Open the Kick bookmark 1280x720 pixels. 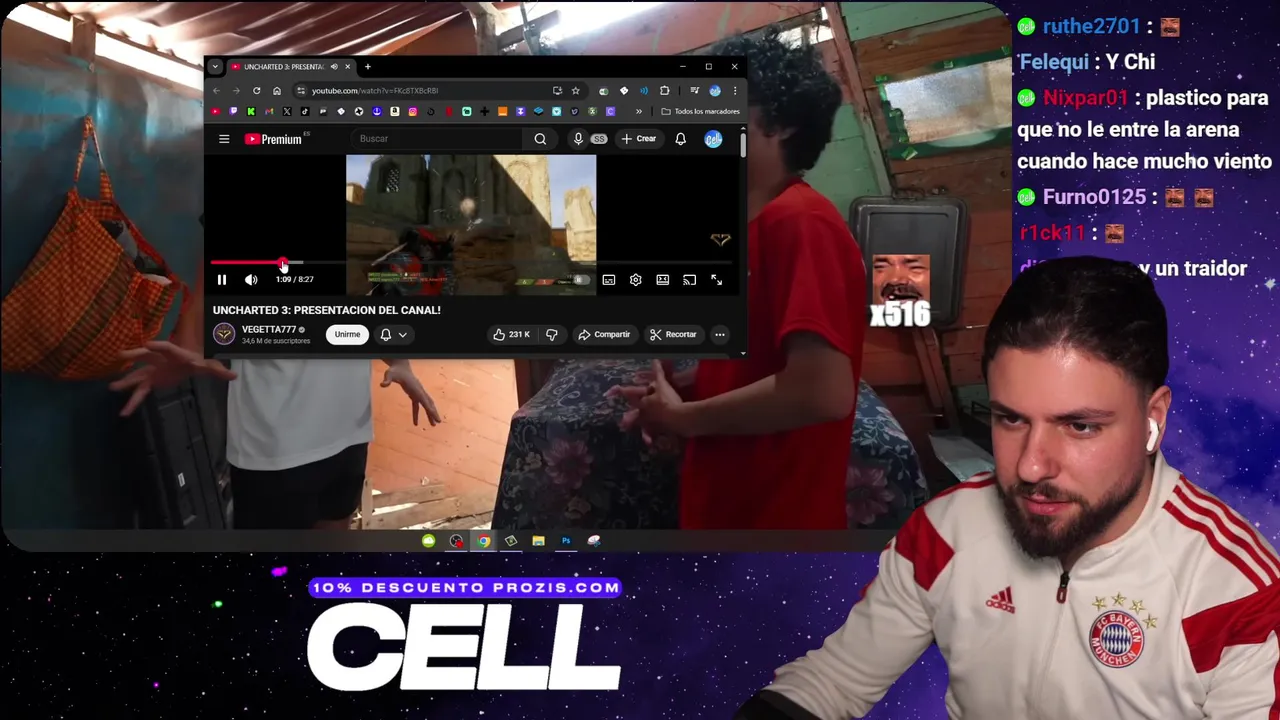point(251,111)
